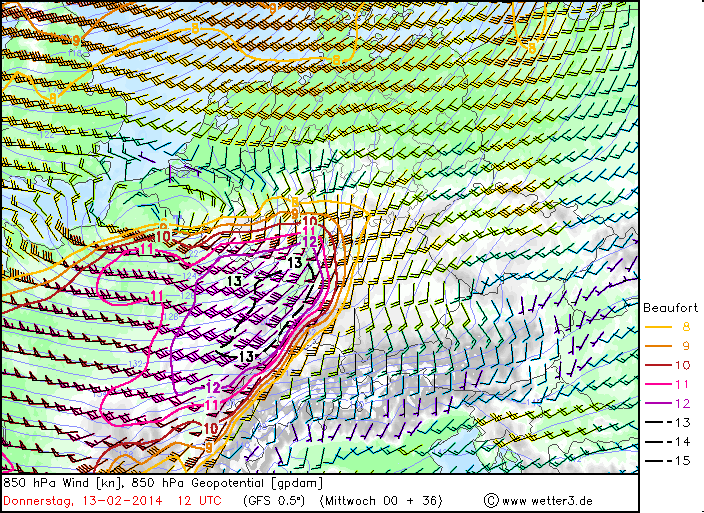Screen dimensions: 704x513
Task: Click the dark red '10' label near map bottom
Action: point(211,428)
